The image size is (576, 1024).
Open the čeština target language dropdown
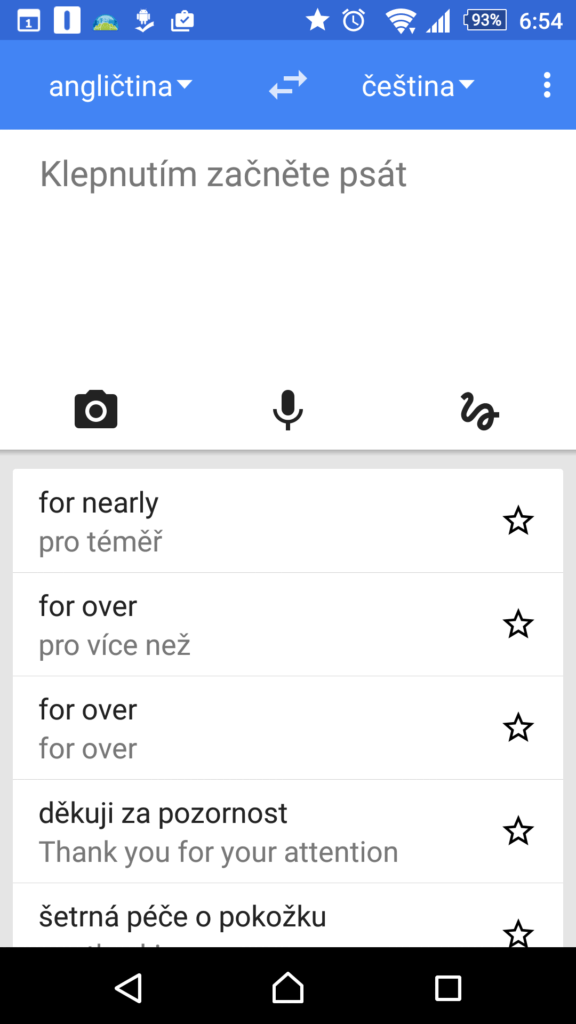(x=418, y=86)
